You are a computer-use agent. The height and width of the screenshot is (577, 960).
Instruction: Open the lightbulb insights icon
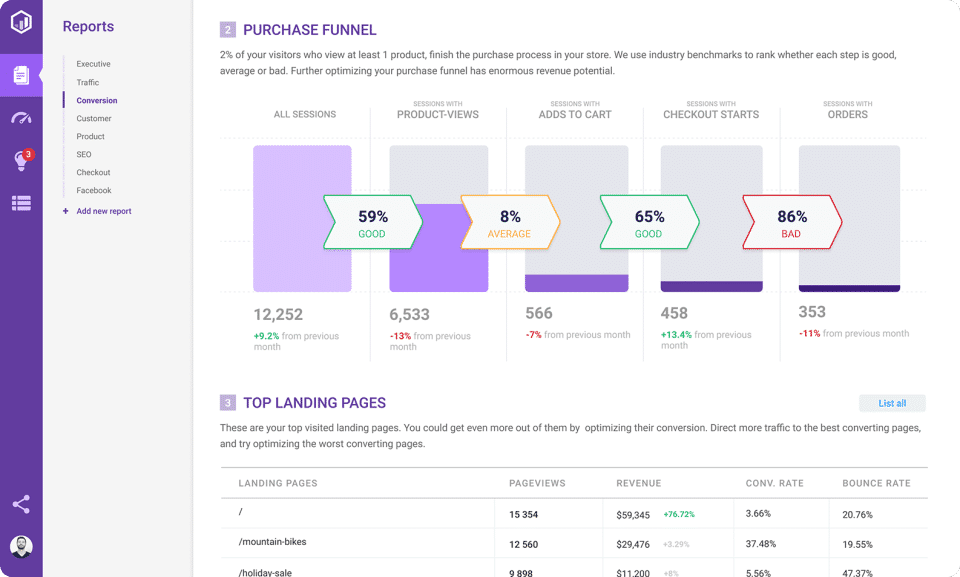coord(21,161)
